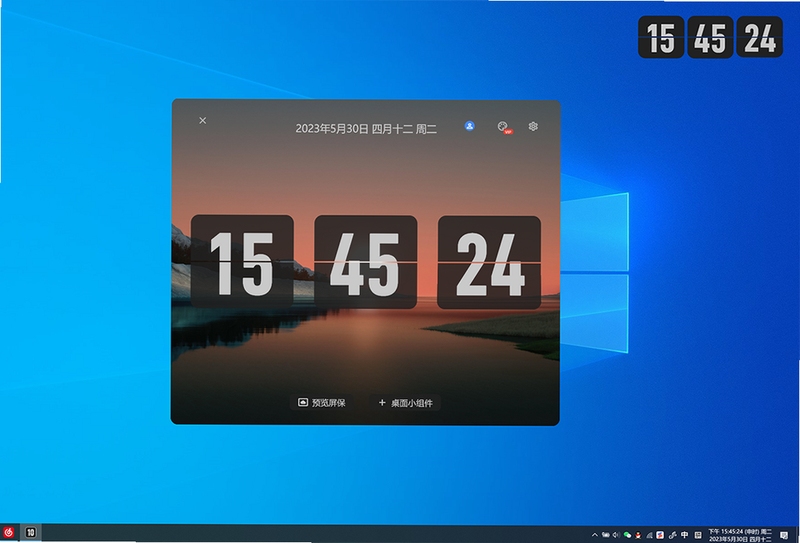Open the network signal tray icon
This screenshot has width=800, height=543.
pyautogui.click(x=649, y=535)
